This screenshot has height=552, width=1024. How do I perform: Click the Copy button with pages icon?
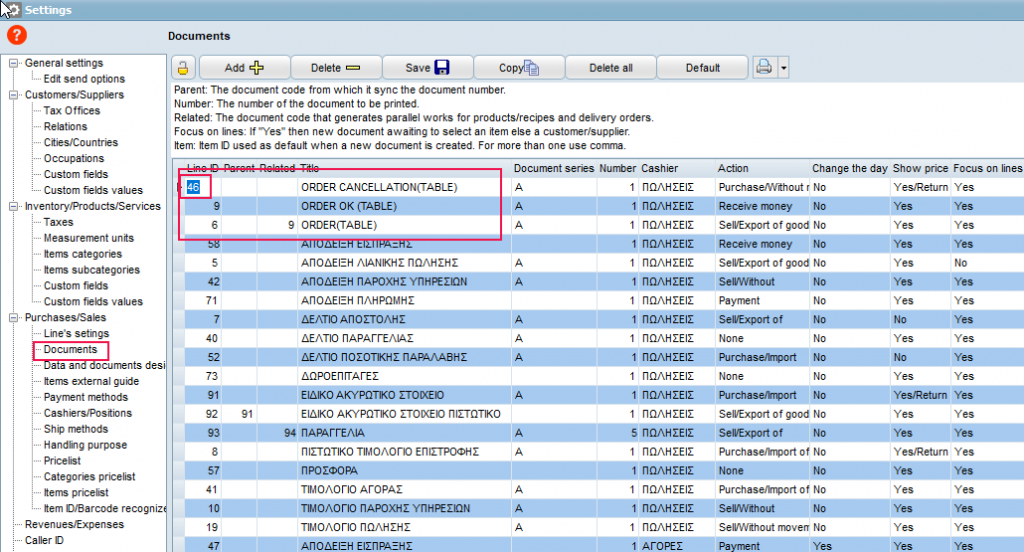pos(518,68)
